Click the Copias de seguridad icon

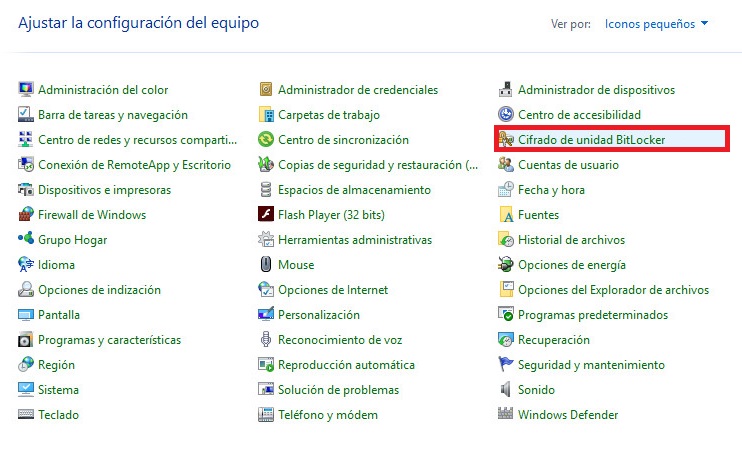266,164
